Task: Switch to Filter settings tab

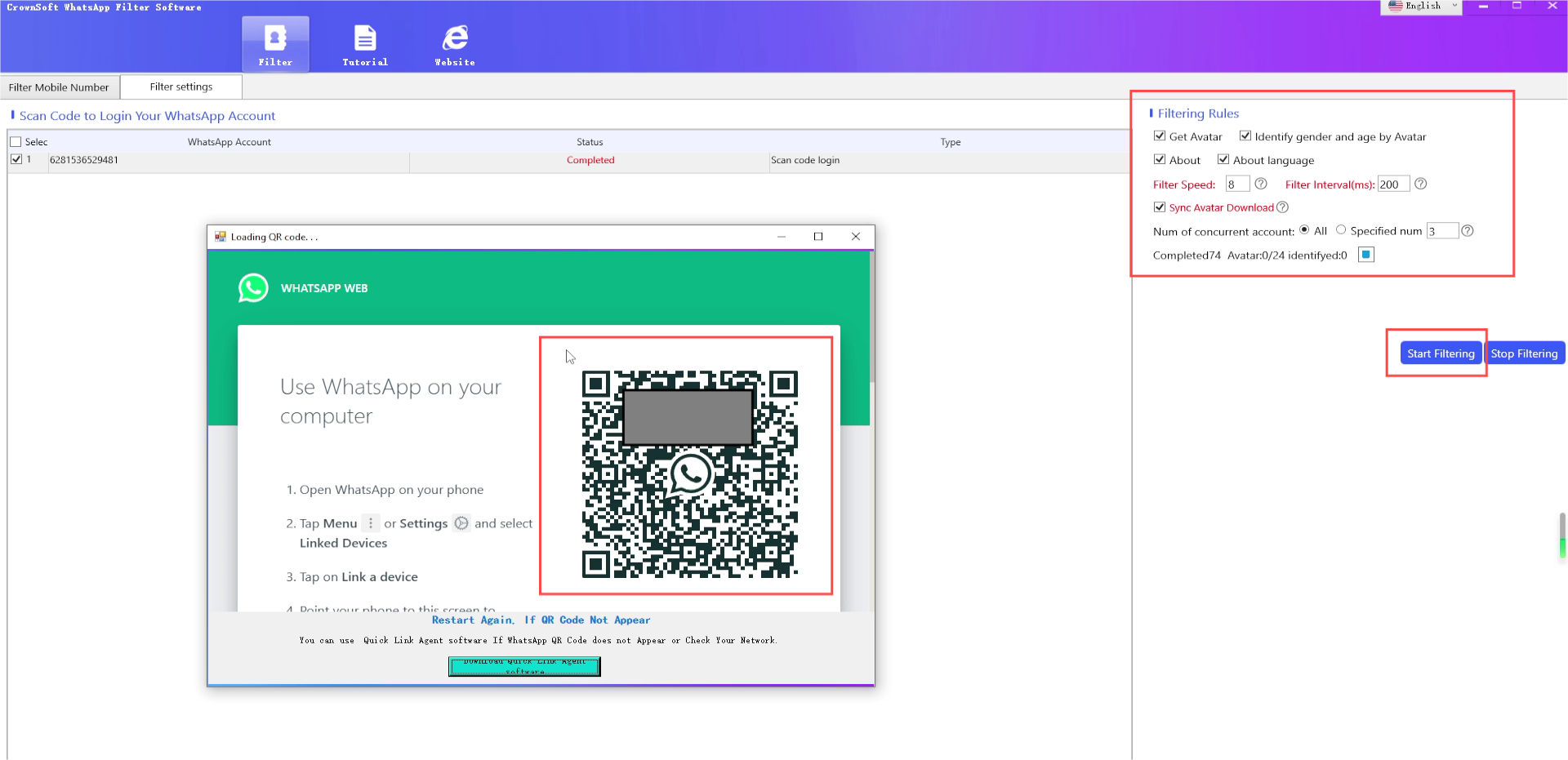Action: (181, 87)
